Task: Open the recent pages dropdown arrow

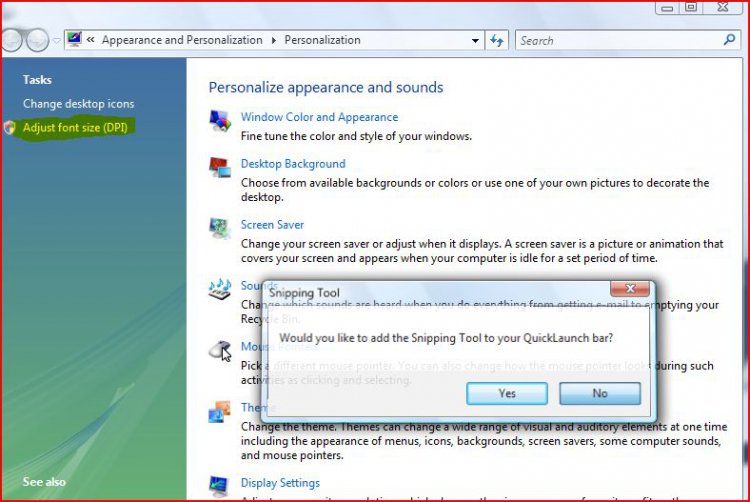Action: click(x=56, y=41)
